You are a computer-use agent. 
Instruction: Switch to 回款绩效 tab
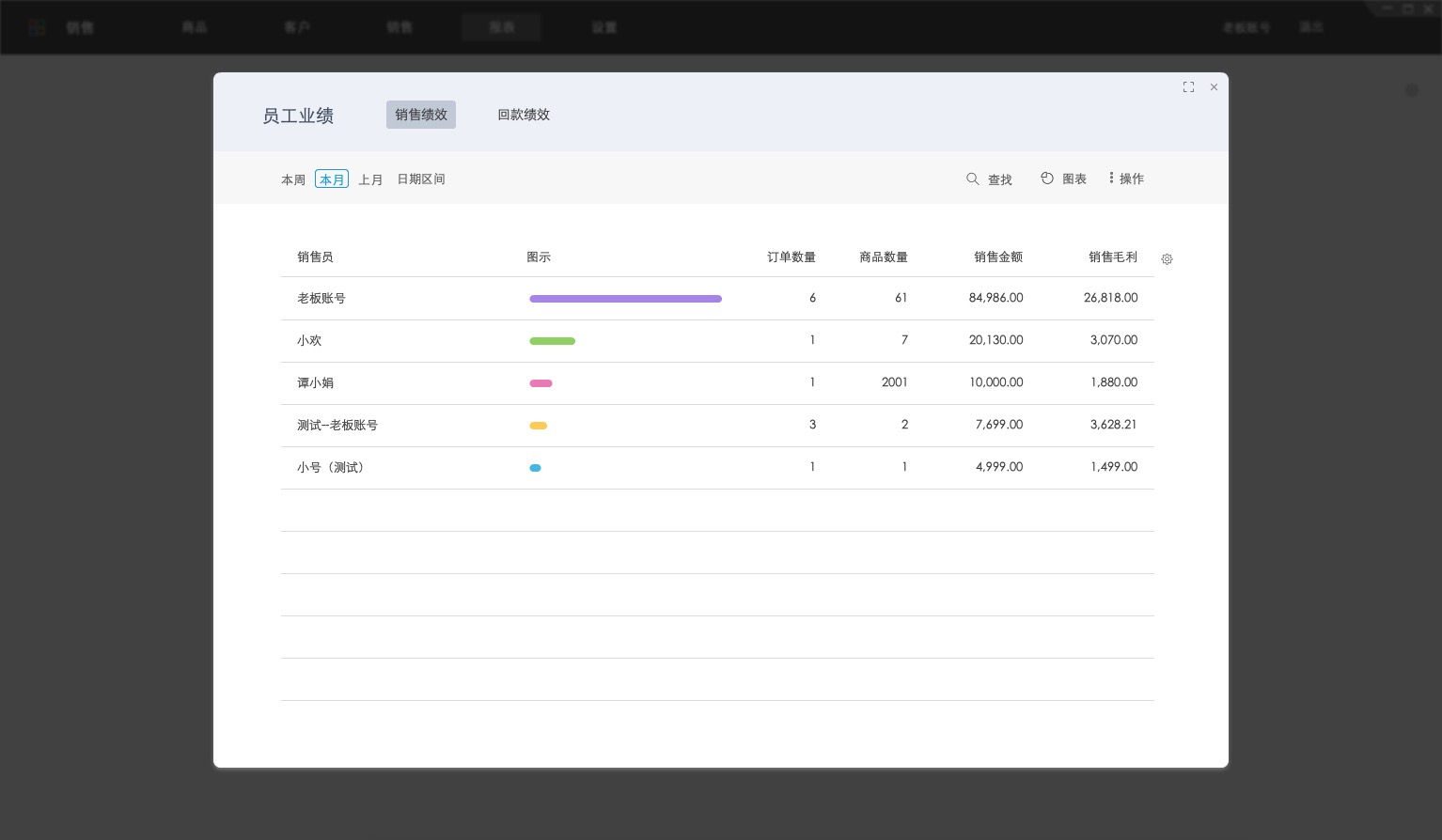pos(524,115)
